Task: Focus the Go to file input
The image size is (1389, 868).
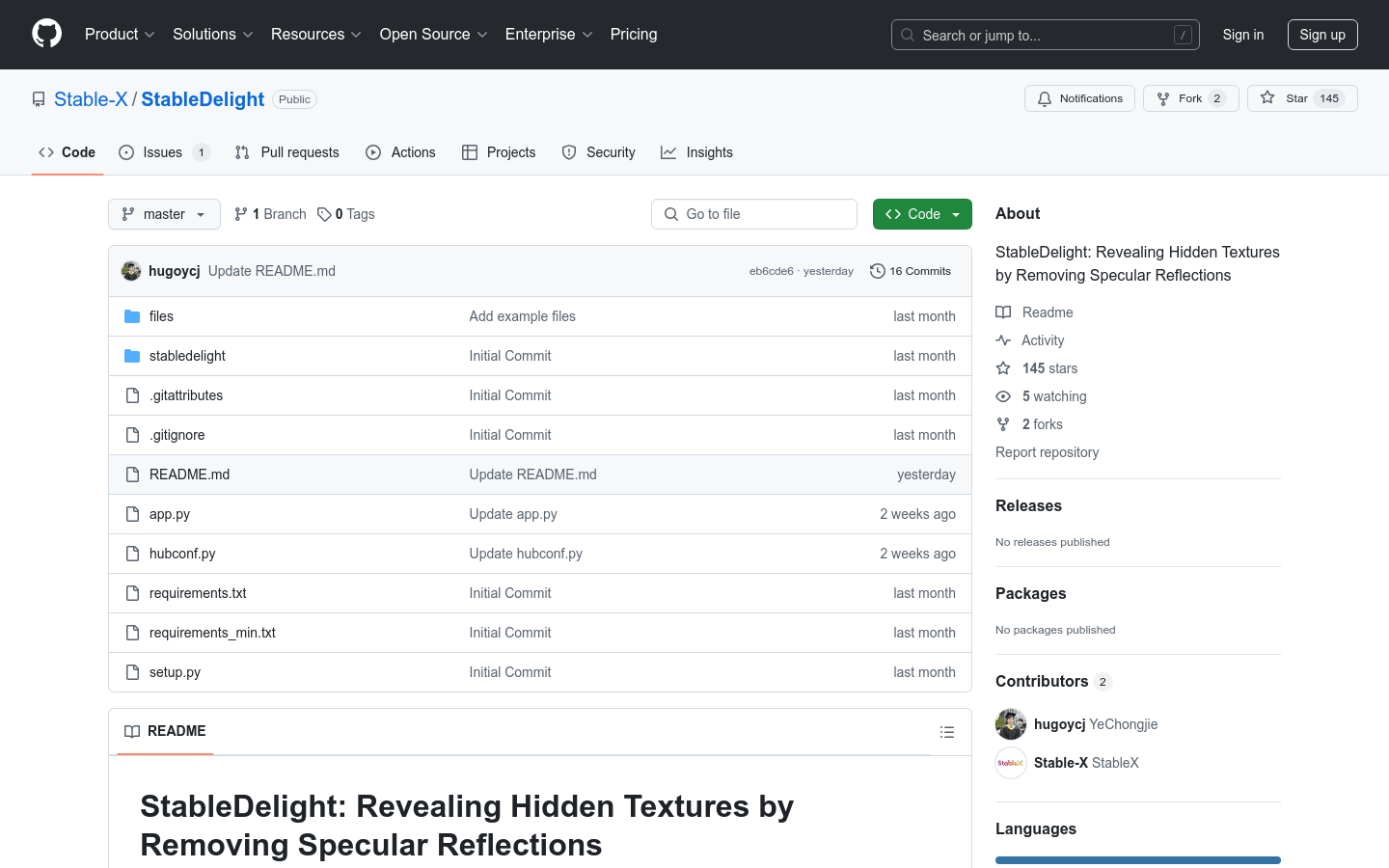Action: [x=754, y=214]
